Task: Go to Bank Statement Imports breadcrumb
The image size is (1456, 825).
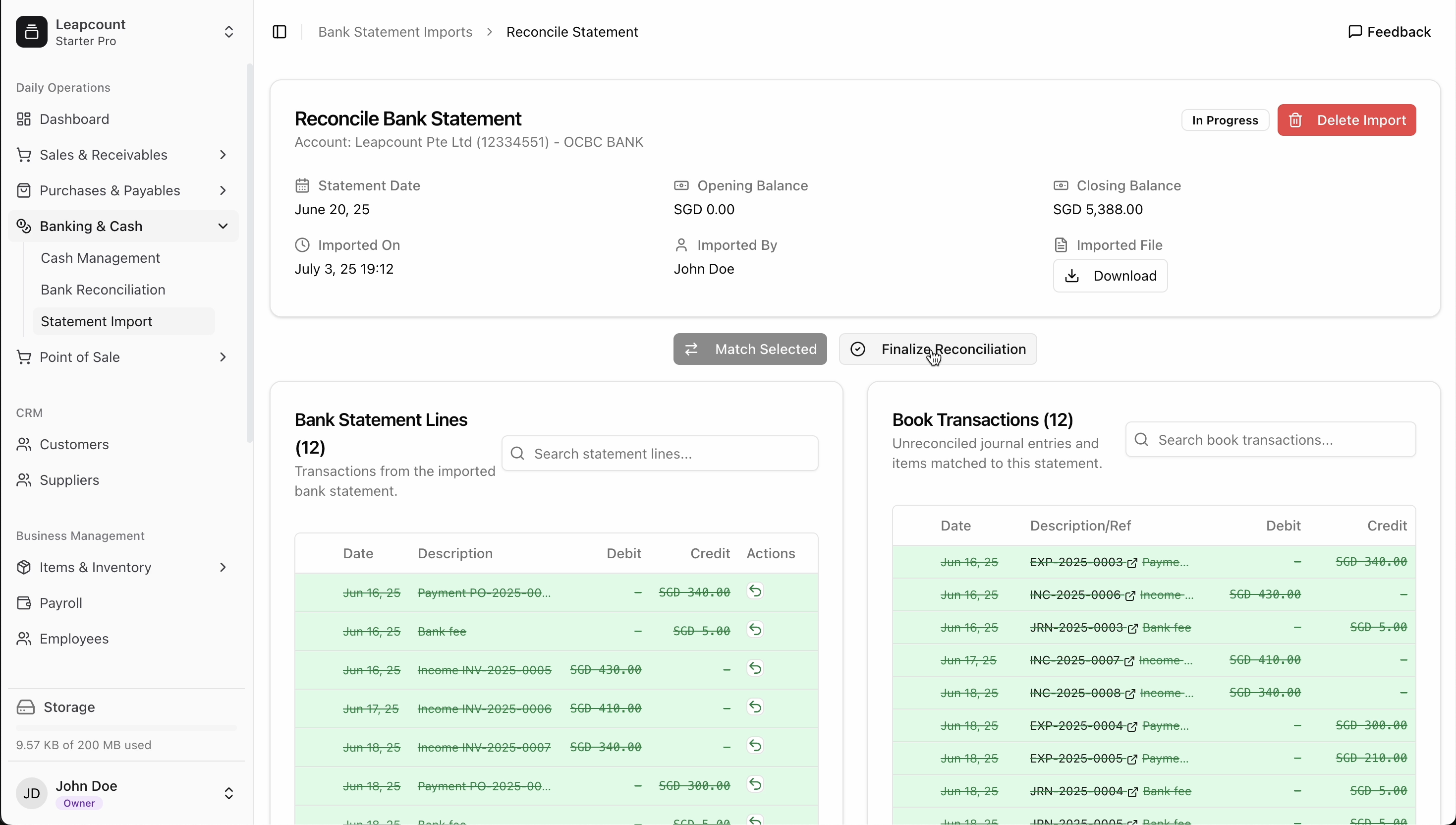Action: (x=395, y=32)
